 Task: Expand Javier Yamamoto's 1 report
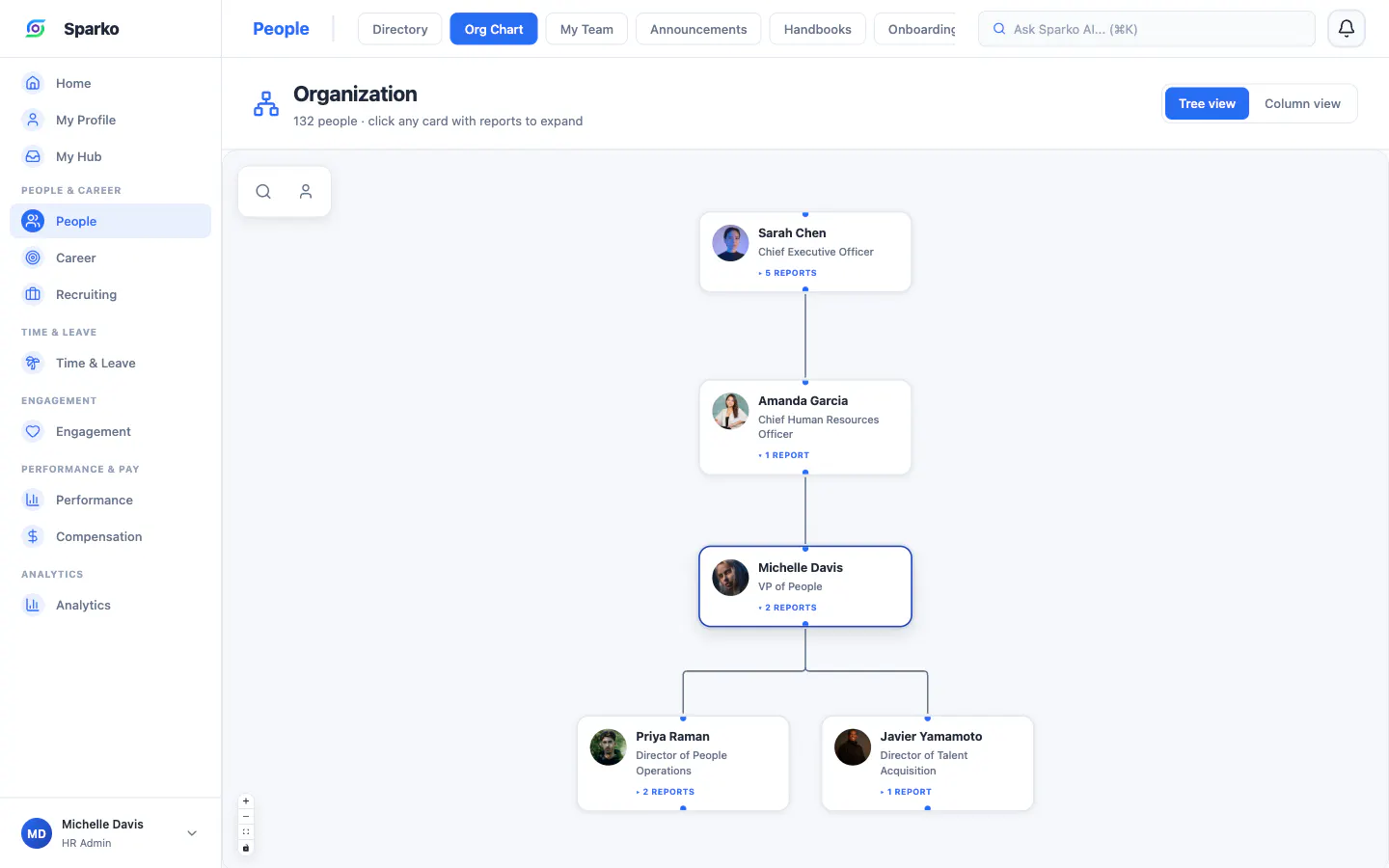pyautogui.click(x=907, y=792)
